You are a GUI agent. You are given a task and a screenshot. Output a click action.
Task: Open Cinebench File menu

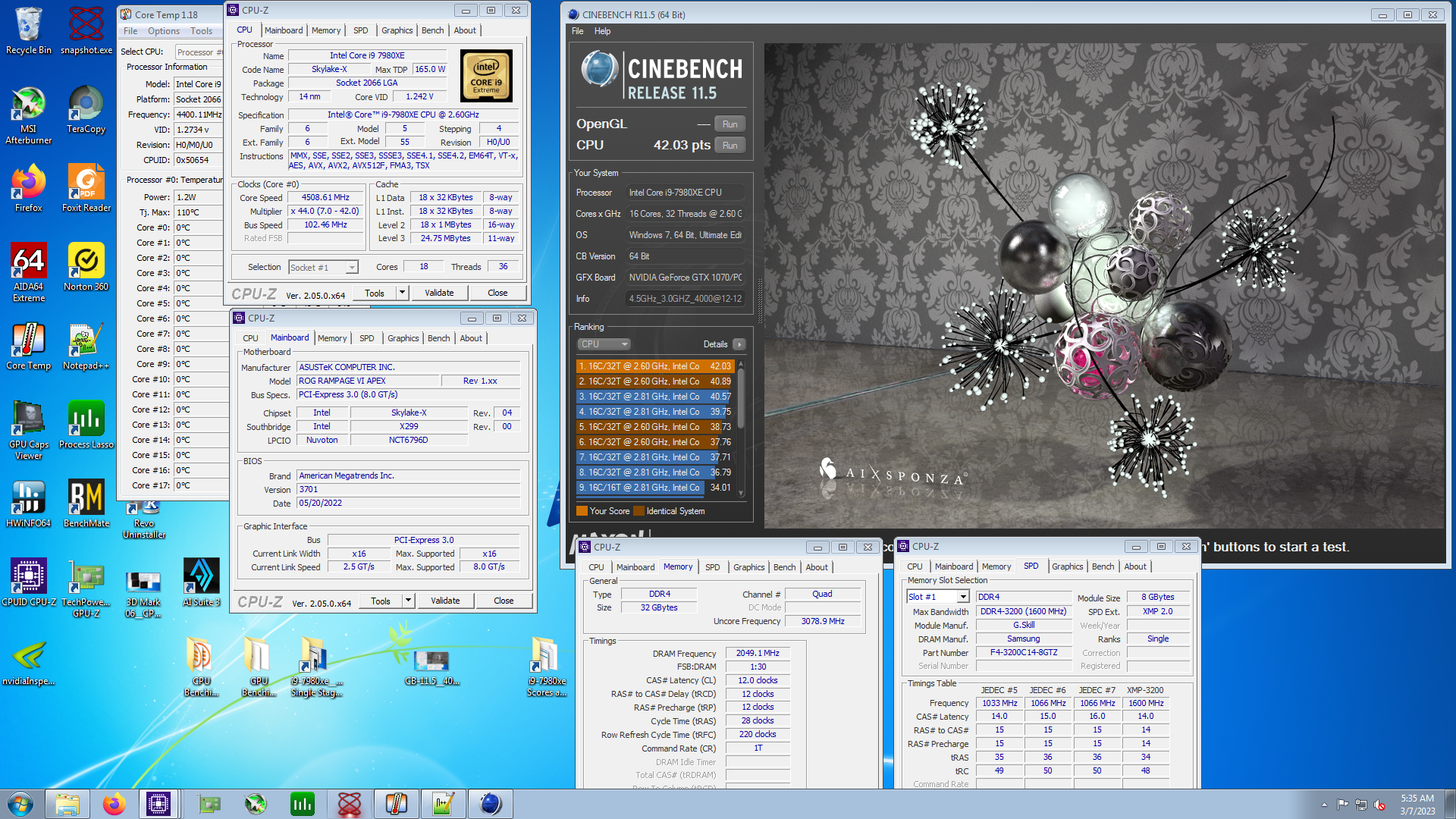pyautogui.click(x=578, y=31)
